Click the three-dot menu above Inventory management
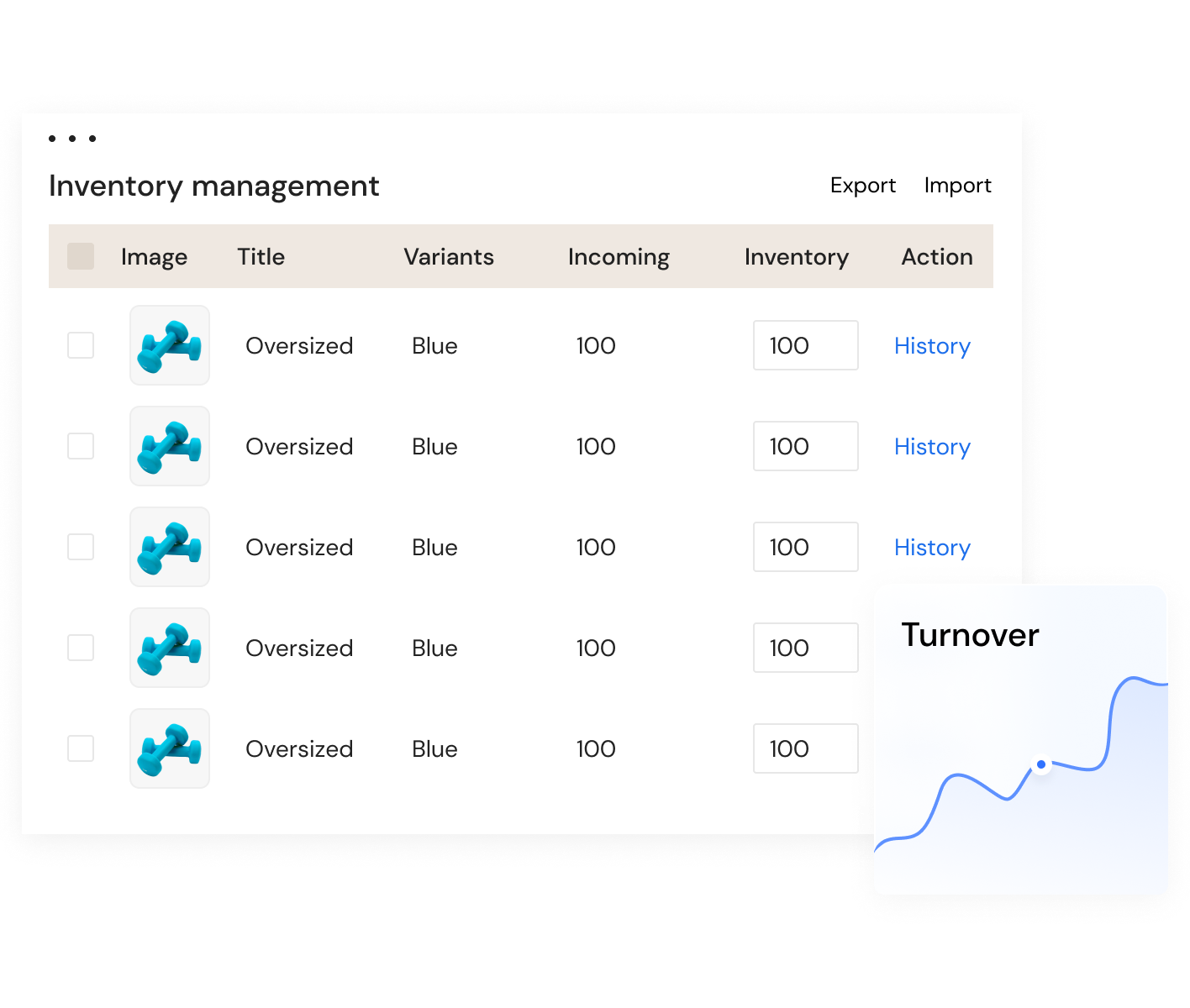The height and width of the screenshot is (1008, 1190). tap(72, 139)
